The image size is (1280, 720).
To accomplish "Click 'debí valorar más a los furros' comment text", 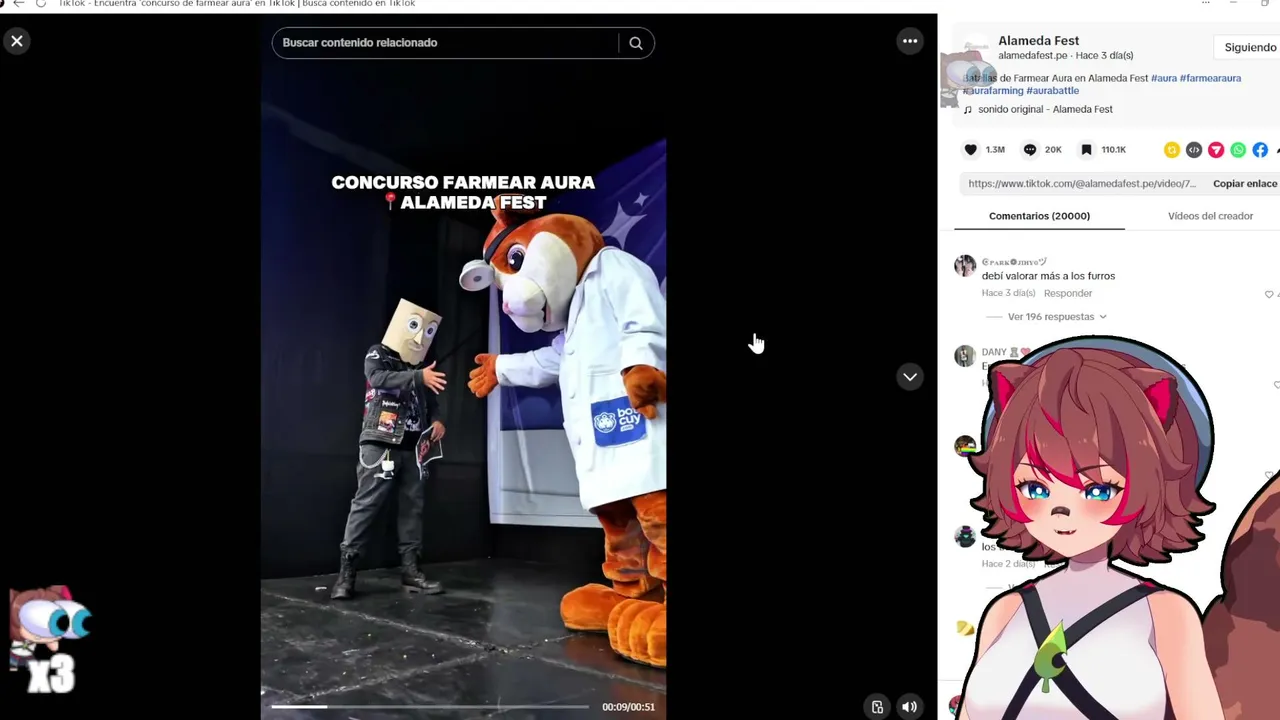I will pos(1048,277).
